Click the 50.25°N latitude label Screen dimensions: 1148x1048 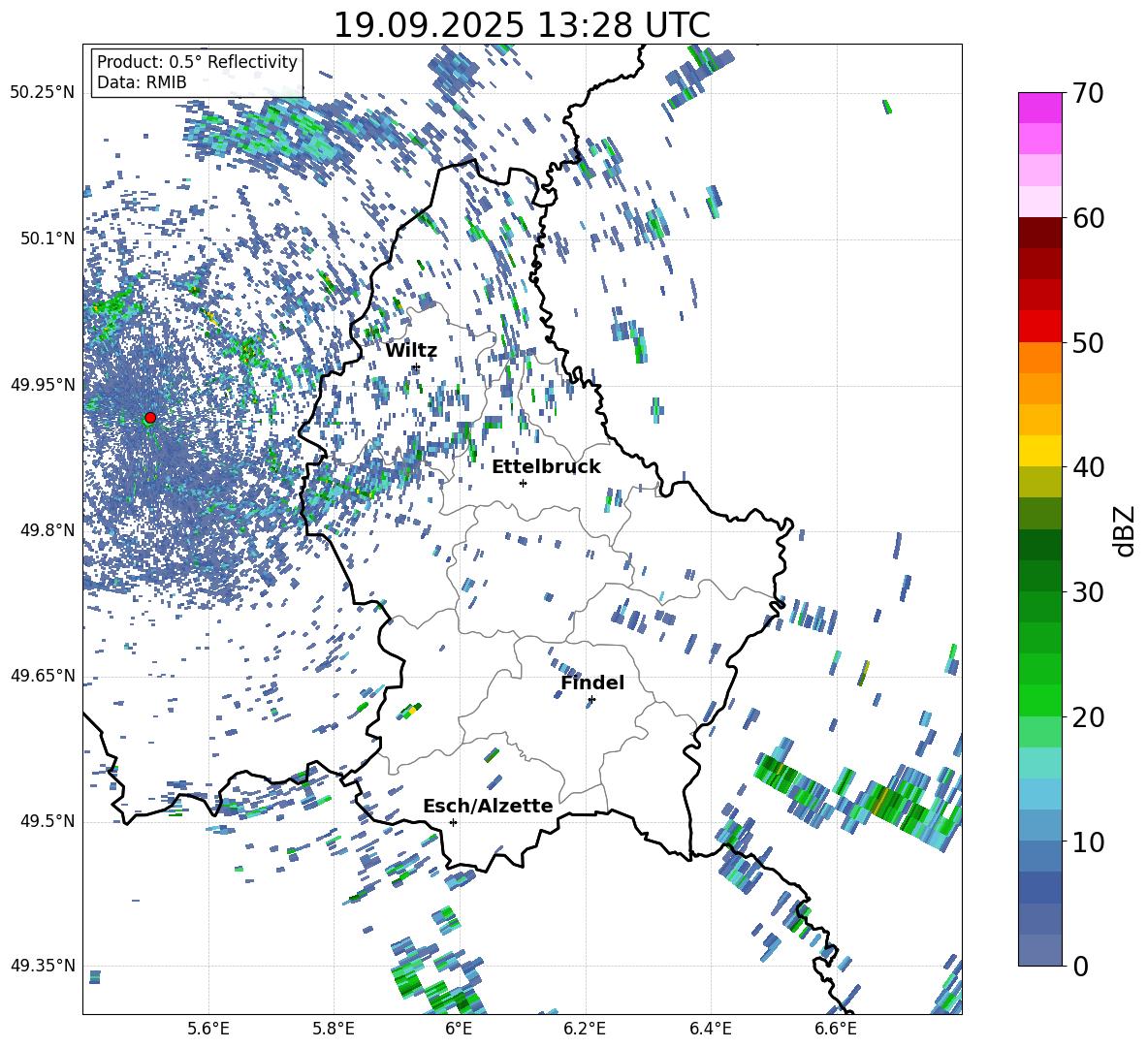[x=43, y=93]
